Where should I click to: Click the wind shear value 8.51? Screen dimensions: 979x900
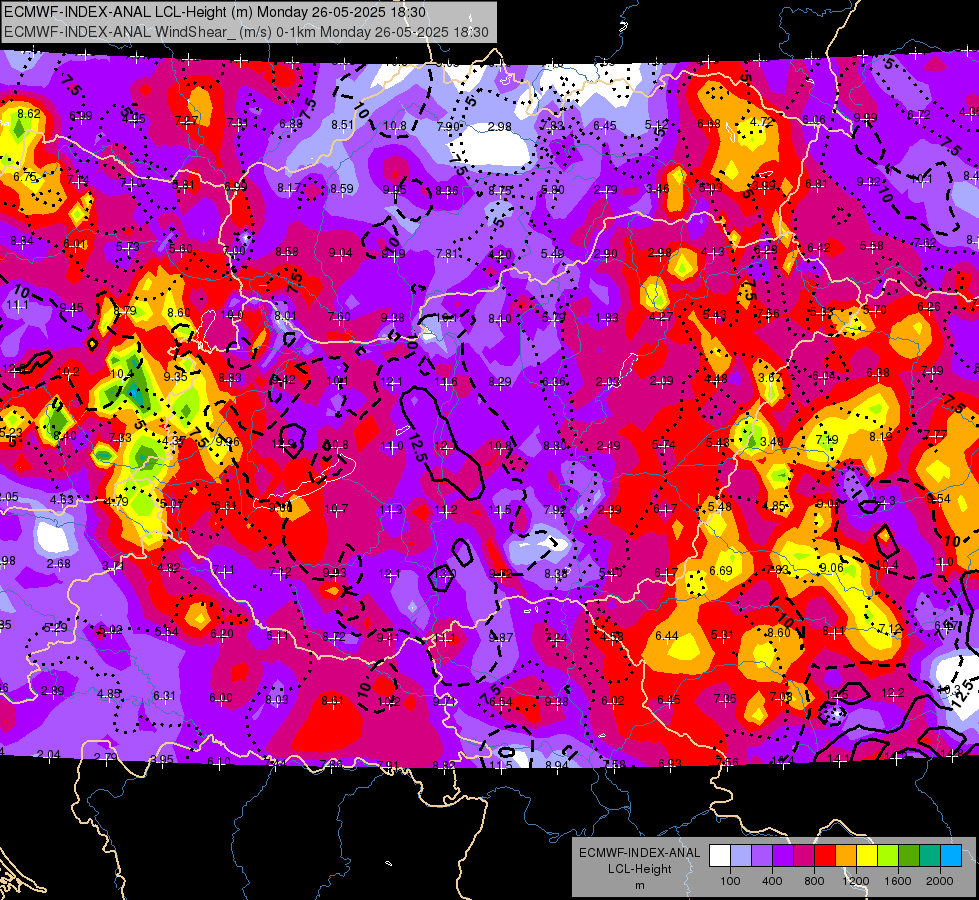(x=342, y=124)
